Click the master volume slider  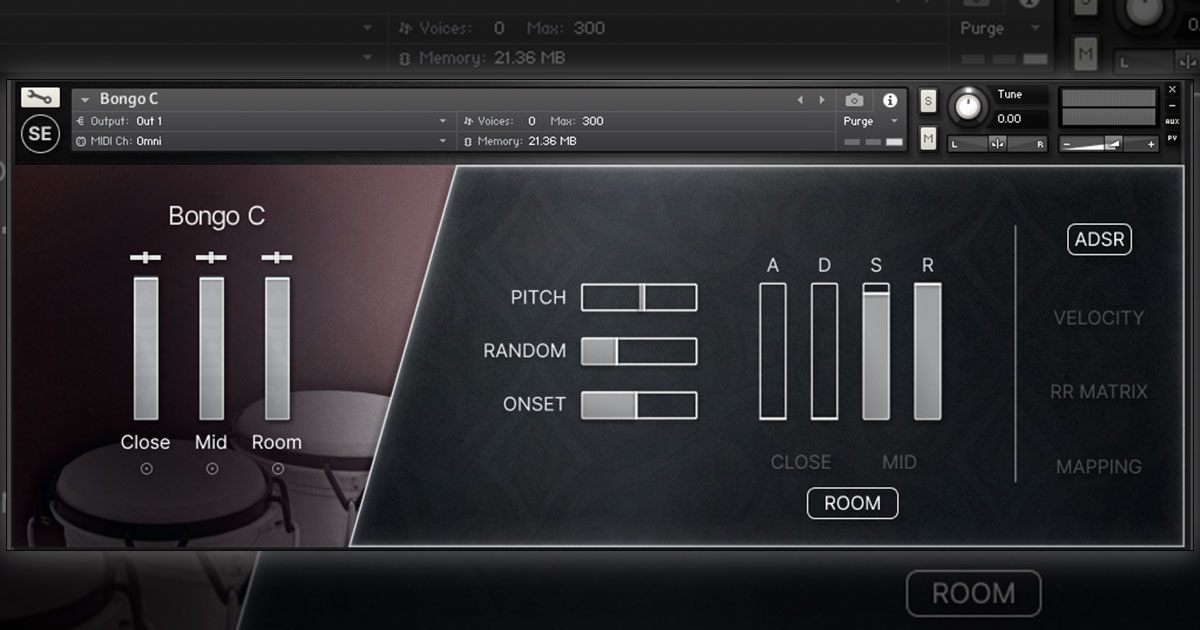click(1108, 144)
